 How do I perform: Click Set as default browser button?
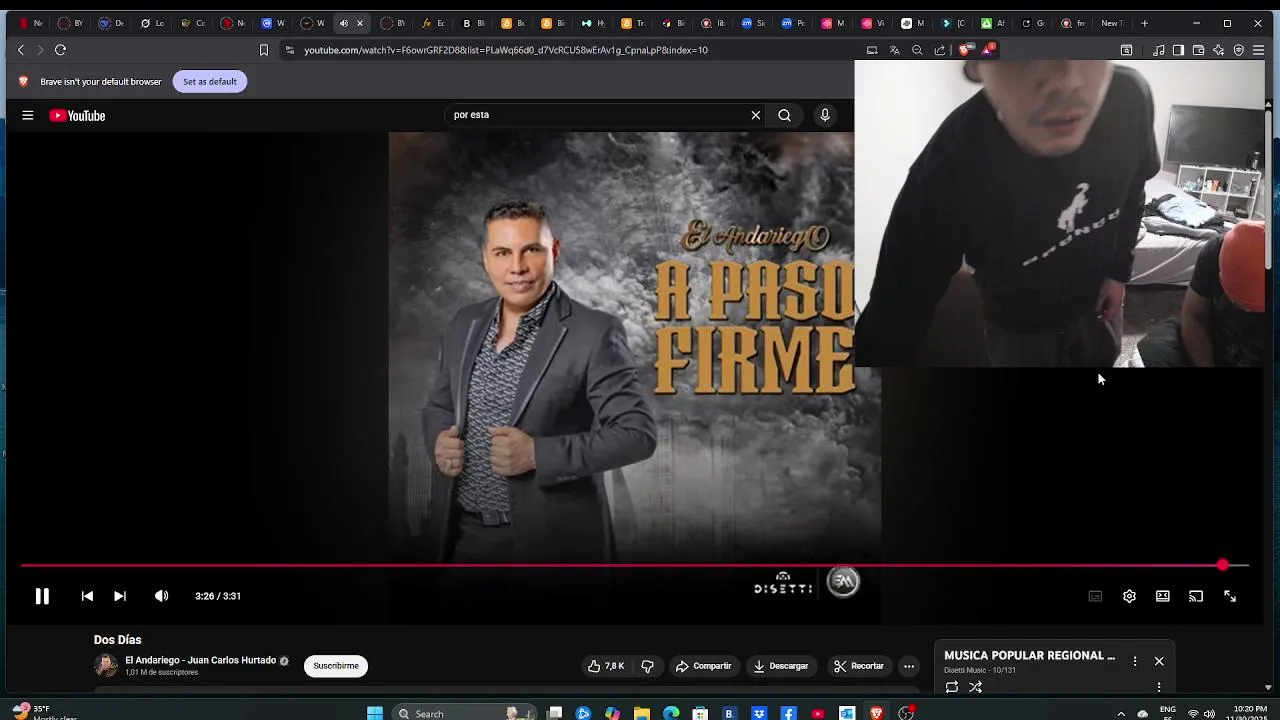tap(210, 82)
